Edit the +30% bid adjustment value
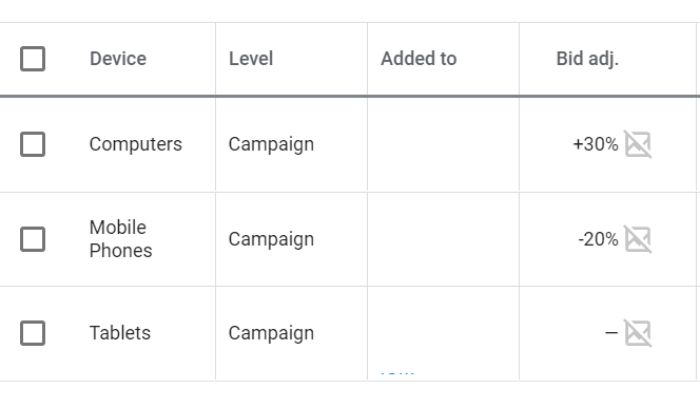The image size is (700, 400). (x=596, y=144)
